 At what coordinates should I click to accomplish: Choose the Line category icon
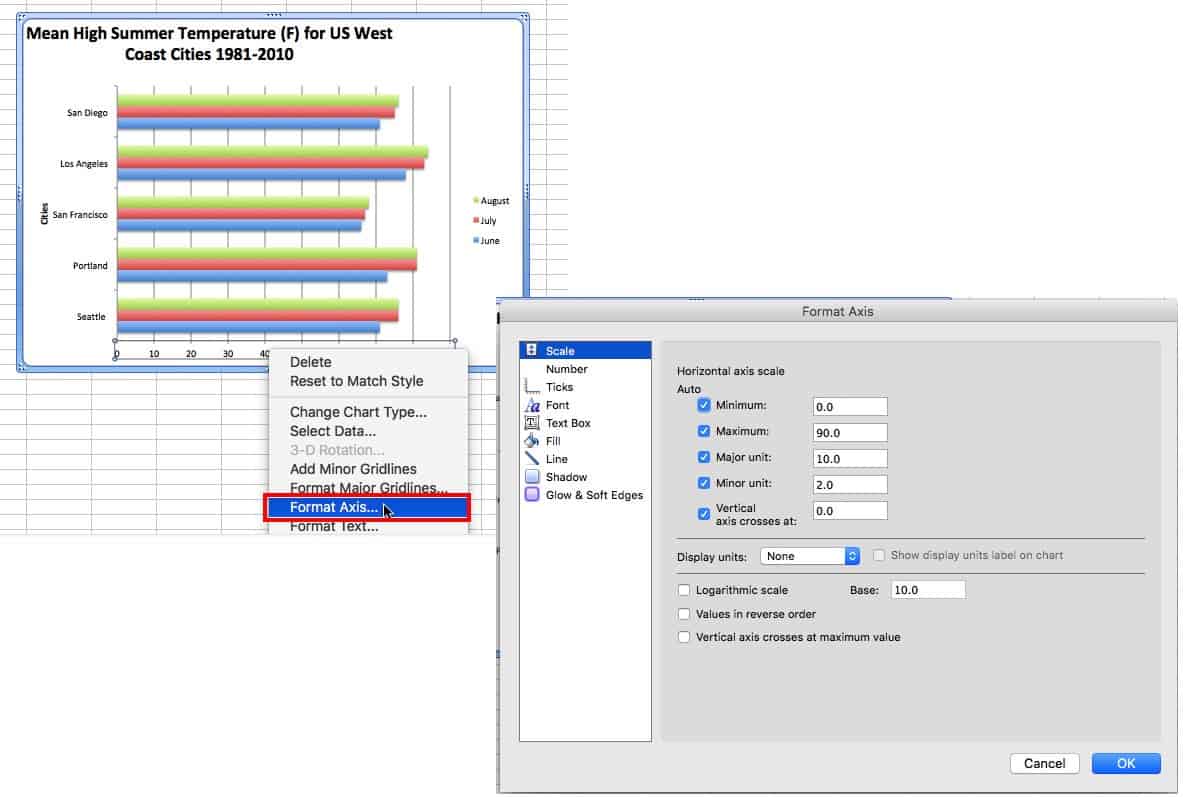click(x=531, y=459)
